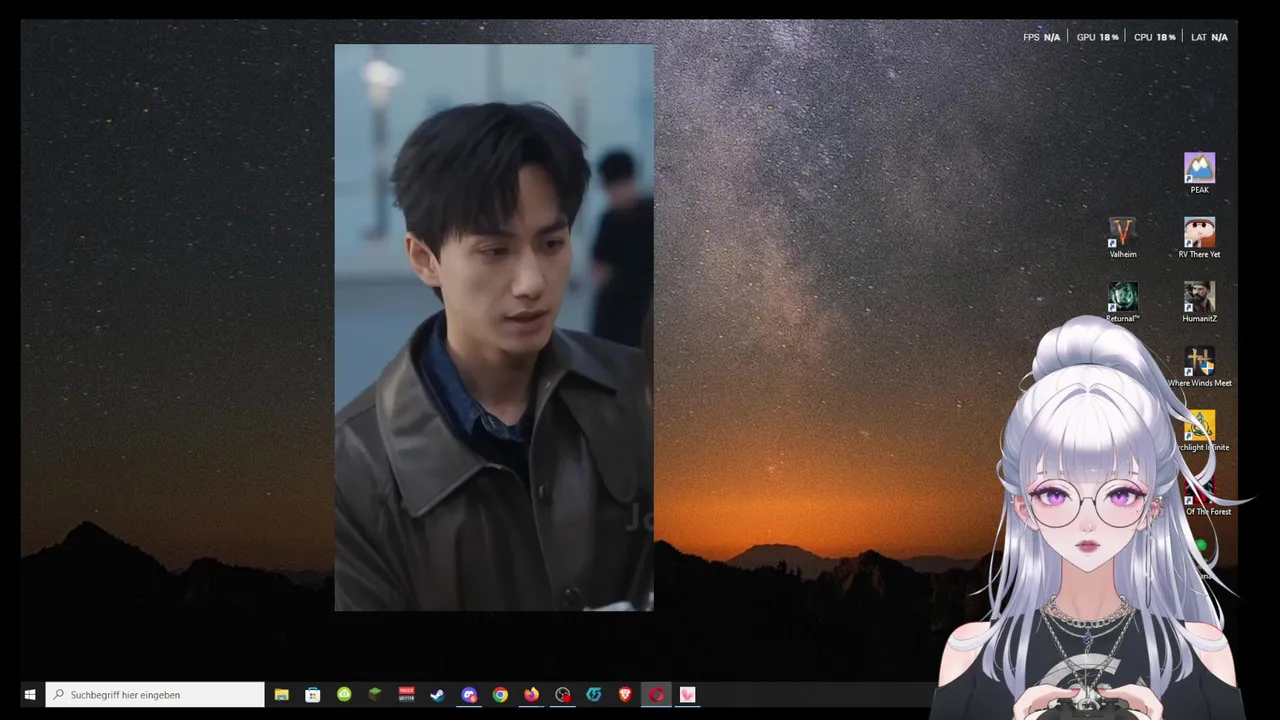Open the Voice Meeter taskbar icon
The height and width of the screenshot is (720, 1280).
coord(406,694)
